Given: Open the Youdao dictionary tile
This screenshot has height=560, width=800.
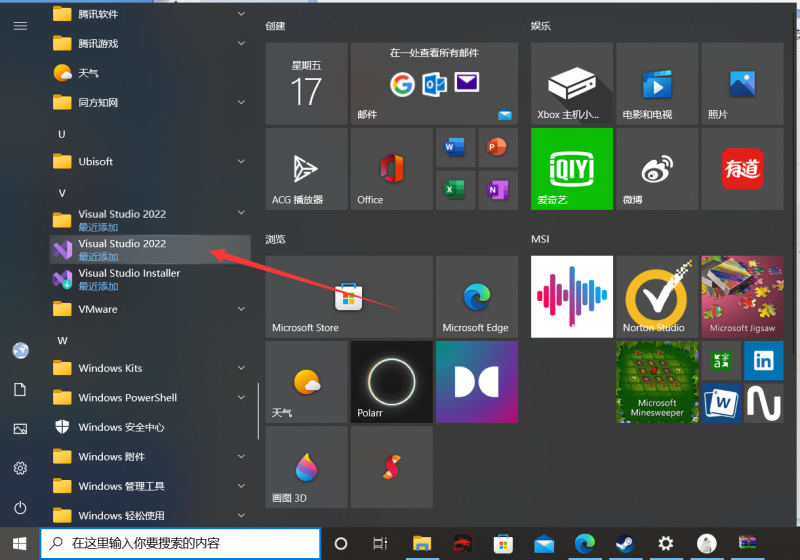Looking at the screenshot, I should (x=741, y=168).
